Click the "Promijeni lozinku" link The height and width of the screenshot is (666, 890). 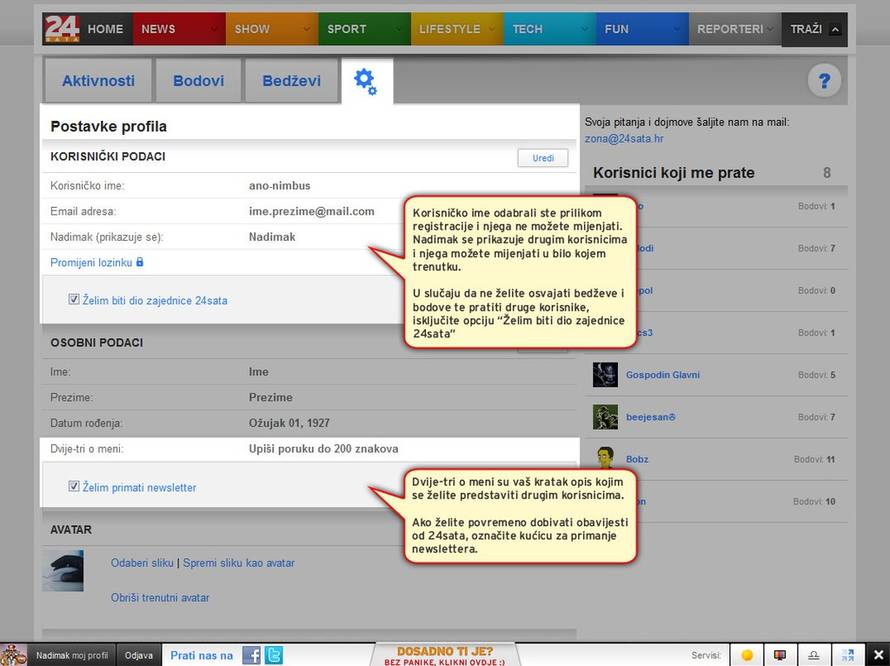(91, 262)
